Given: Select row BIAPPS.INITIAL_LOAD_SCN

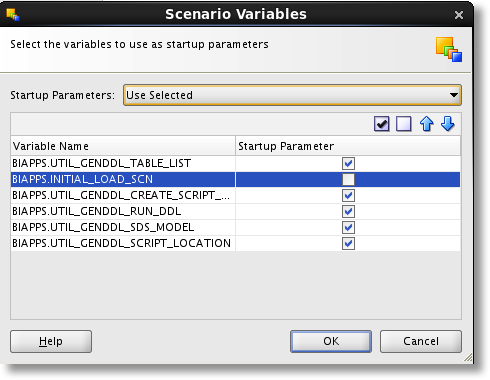Looking at the screenshot, I should coord(235,179).
